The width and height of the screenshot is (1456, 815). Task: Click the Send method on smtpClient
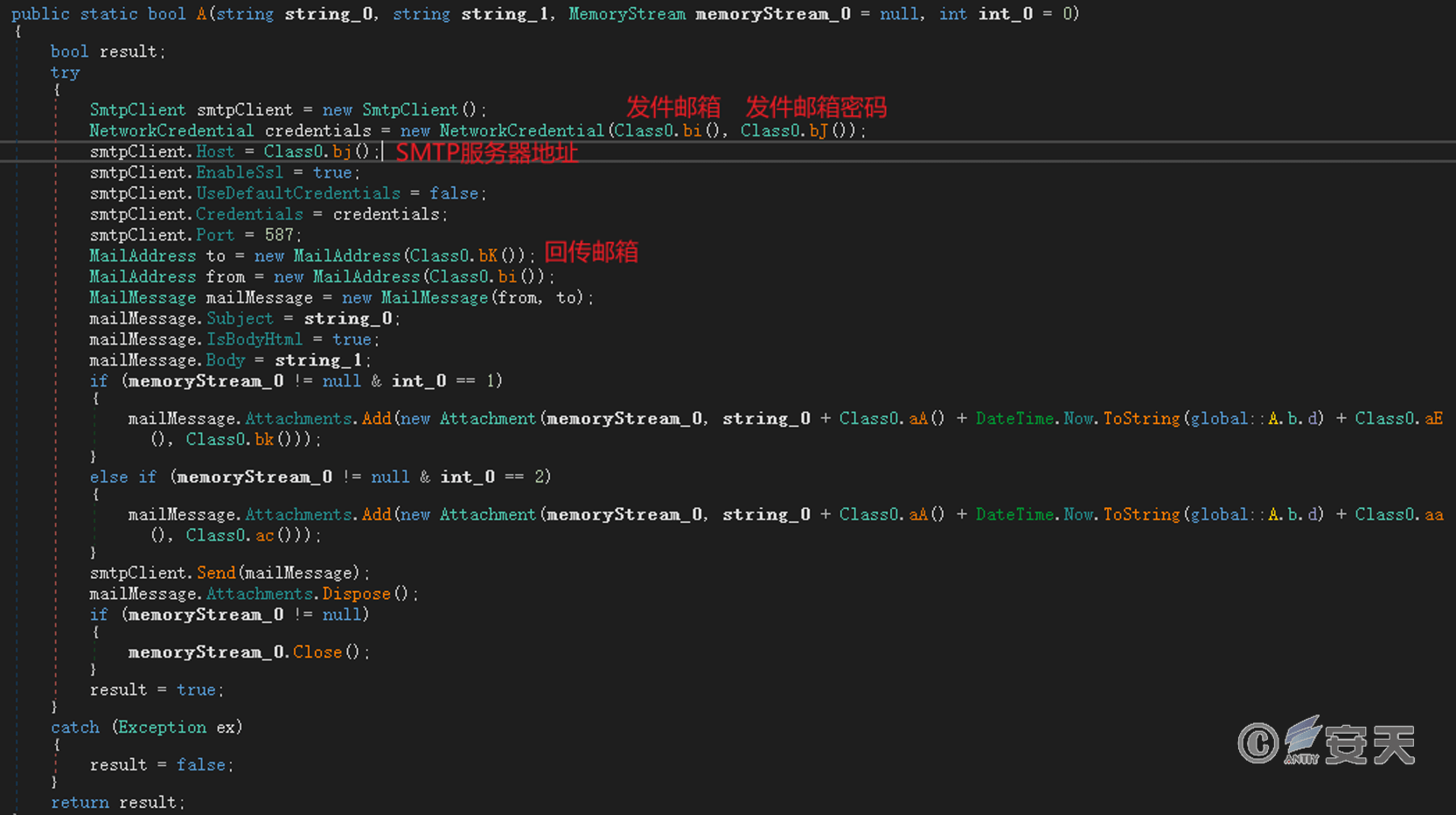click(x=216, y=574)
